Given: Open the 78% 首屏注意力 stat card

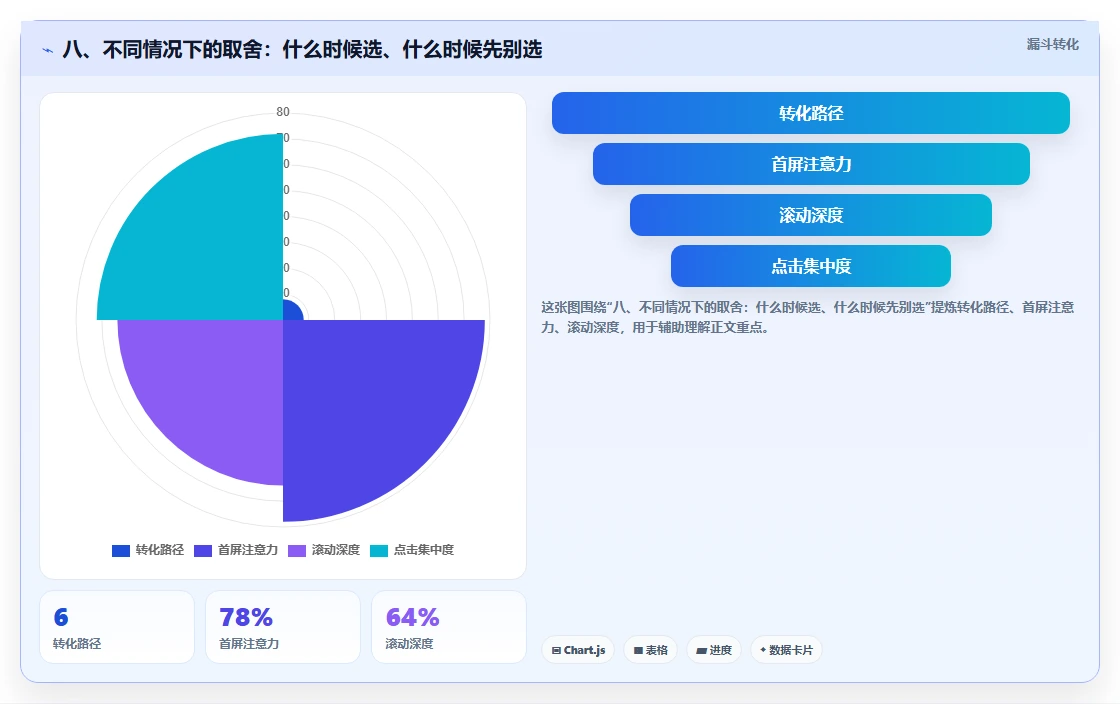Looking at the screenshot, I should (x=283, y=627).
